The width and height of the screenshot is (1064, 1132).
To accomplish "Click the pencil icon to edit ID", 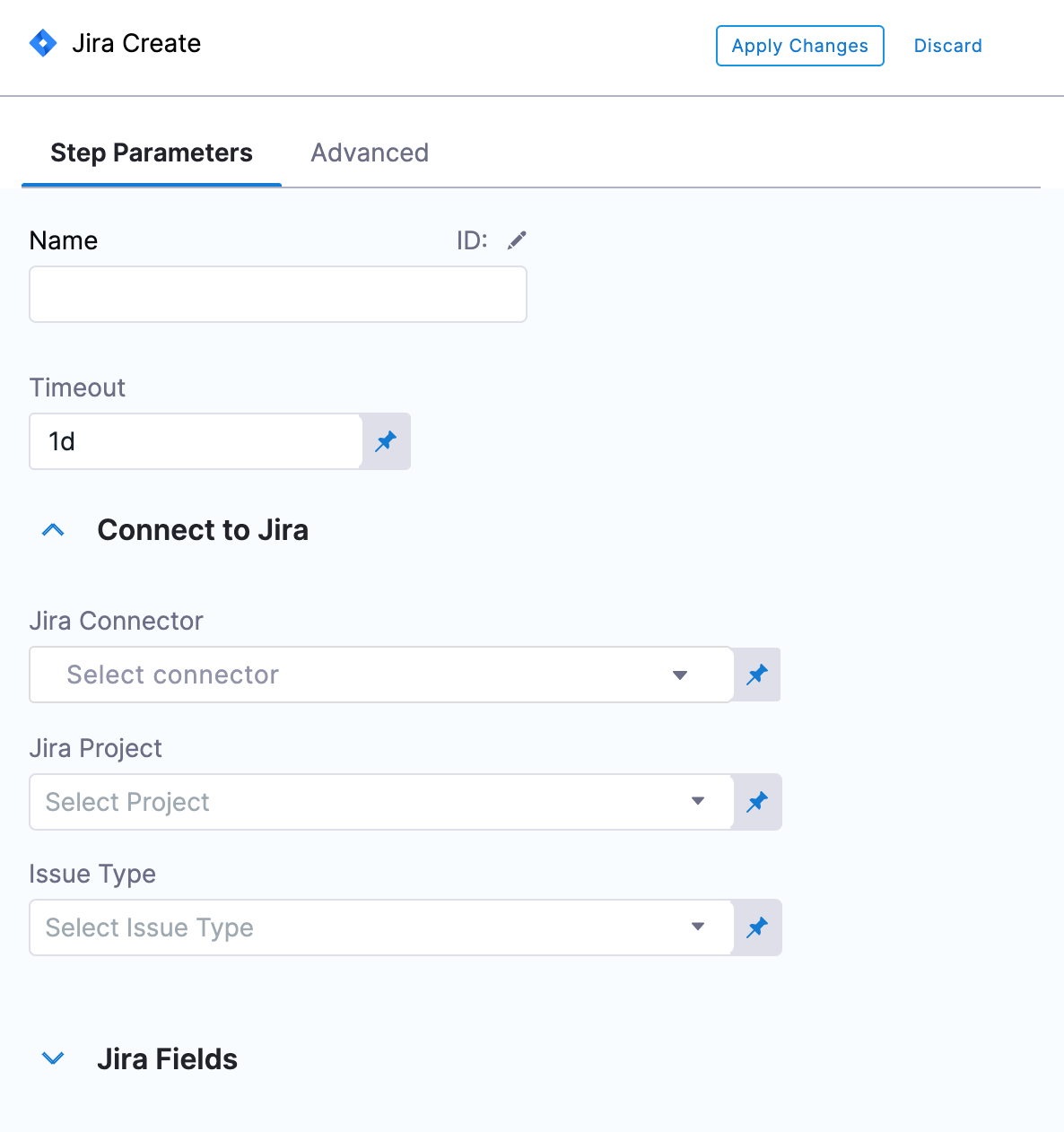I will click(517, 240).
